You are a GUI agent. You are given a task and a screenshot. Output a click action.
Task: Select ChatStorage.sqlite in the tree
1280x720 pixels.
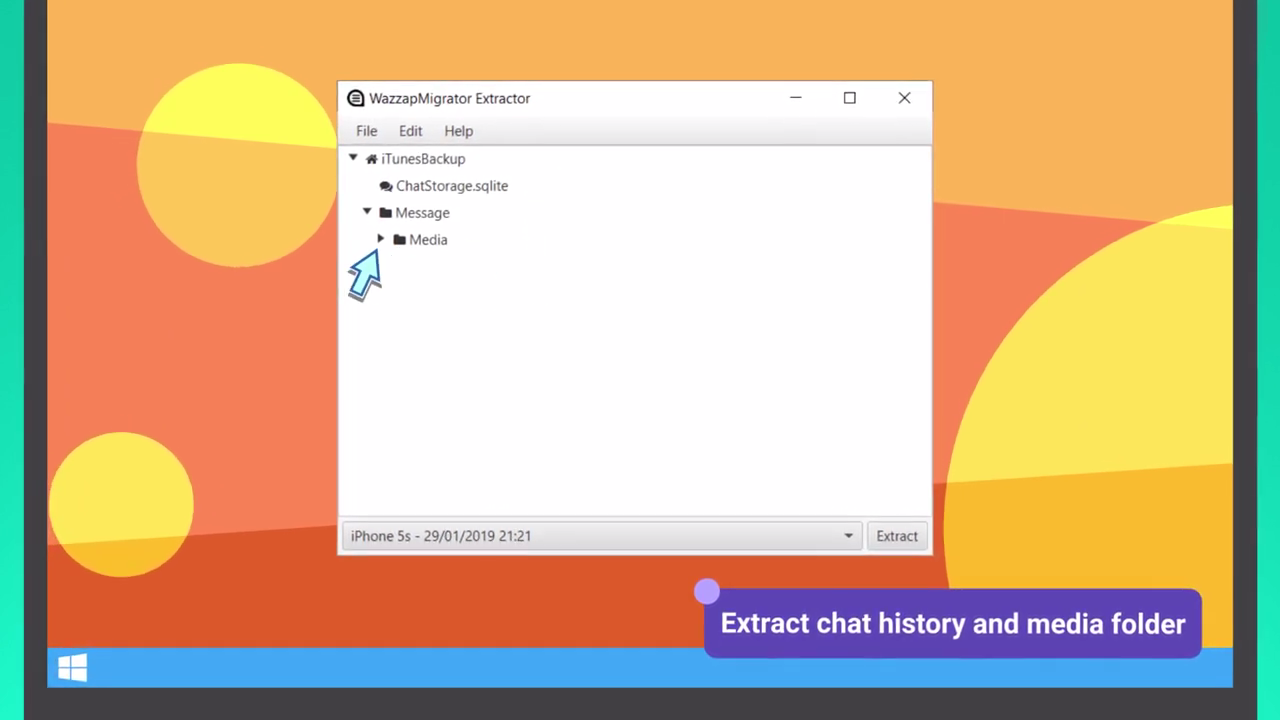[452, 186]
